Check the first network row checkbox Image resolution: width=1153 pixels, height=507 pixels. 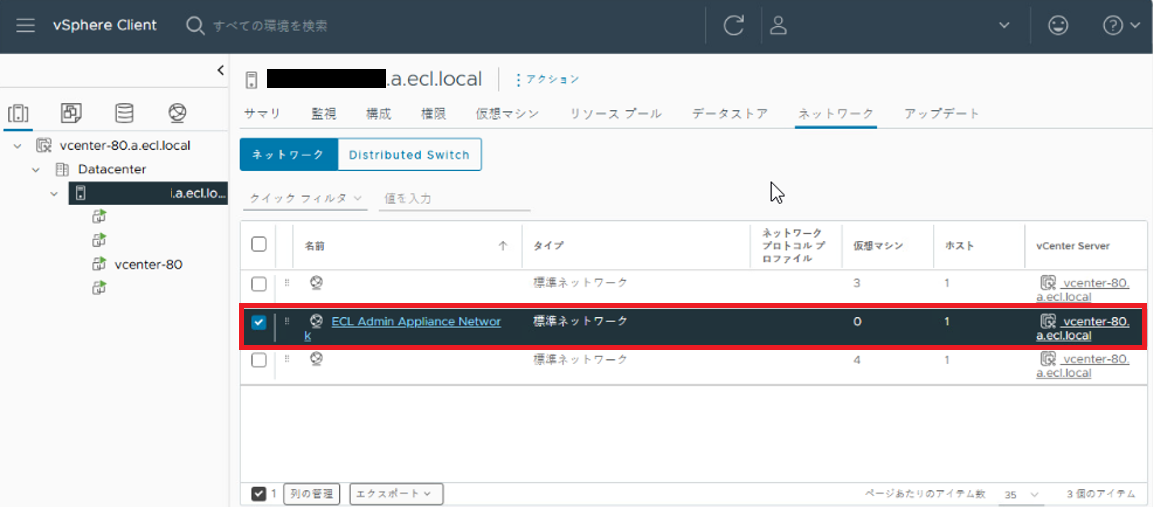(x=259, y=283)
